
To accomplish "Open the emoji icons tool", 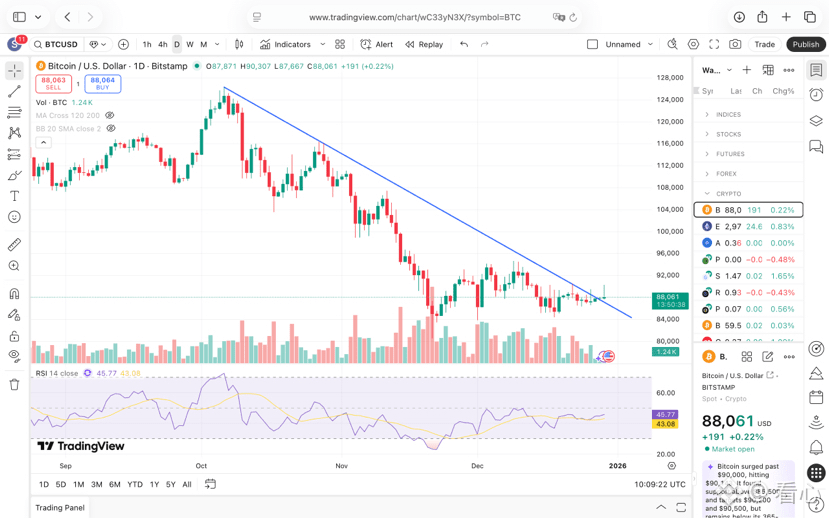I will tap(14, 217).
